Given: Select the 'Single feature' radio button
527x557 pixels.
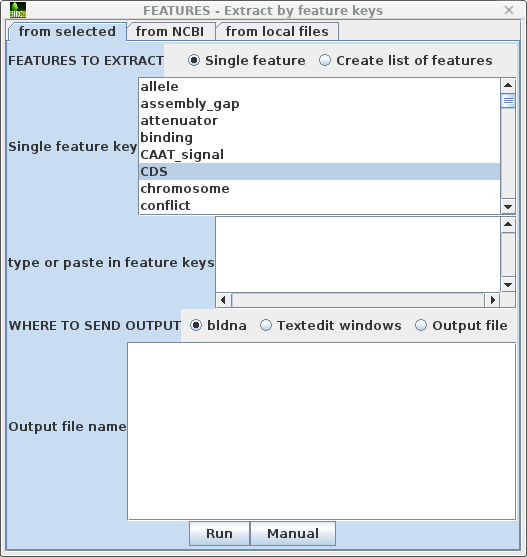Looking at the screenshot, I should tap(246, 60).
